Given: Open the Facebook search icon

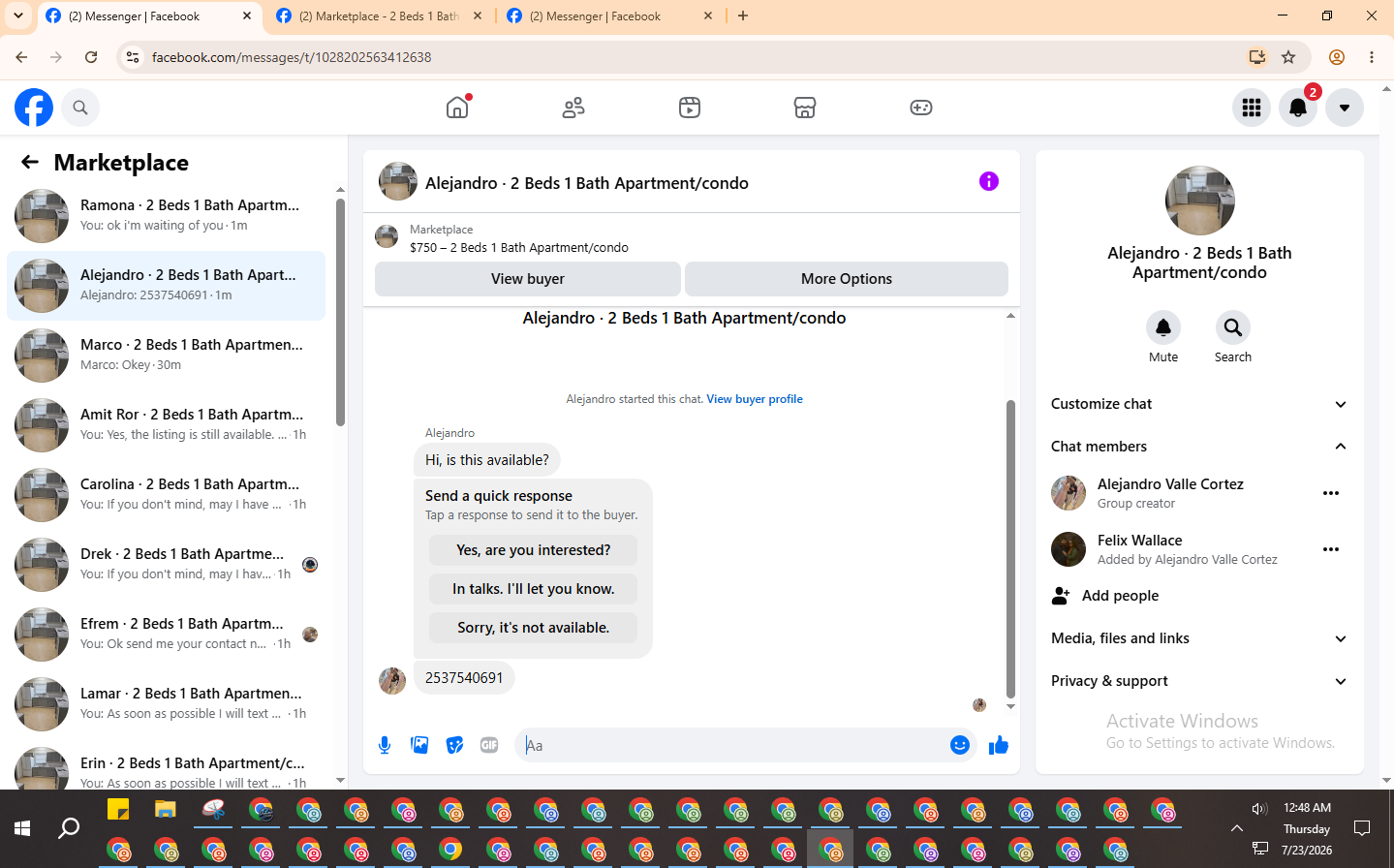Looking at the screenshot, I should click(80, 108).
